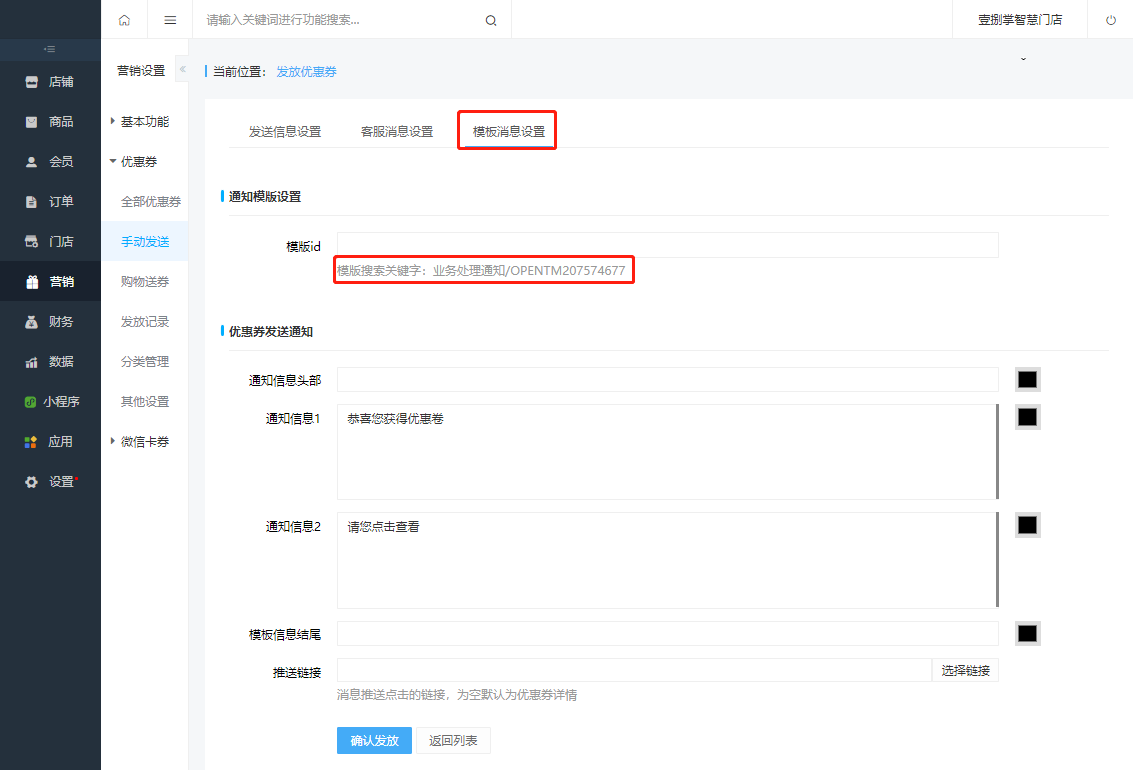Open 设置 in the left sidebar

click(x=50, y=482)
